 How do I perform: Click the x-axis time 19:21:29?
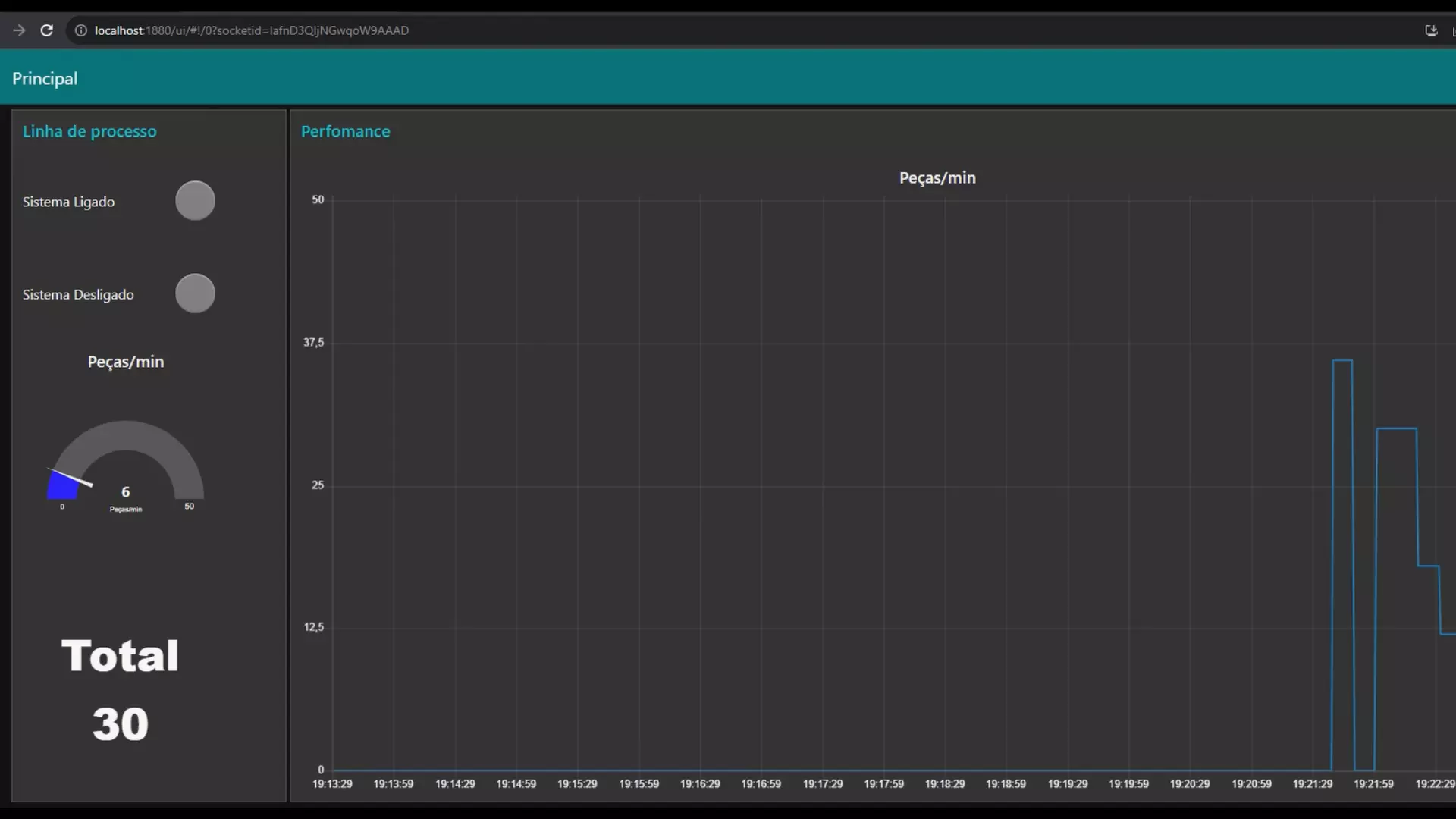1313,784
